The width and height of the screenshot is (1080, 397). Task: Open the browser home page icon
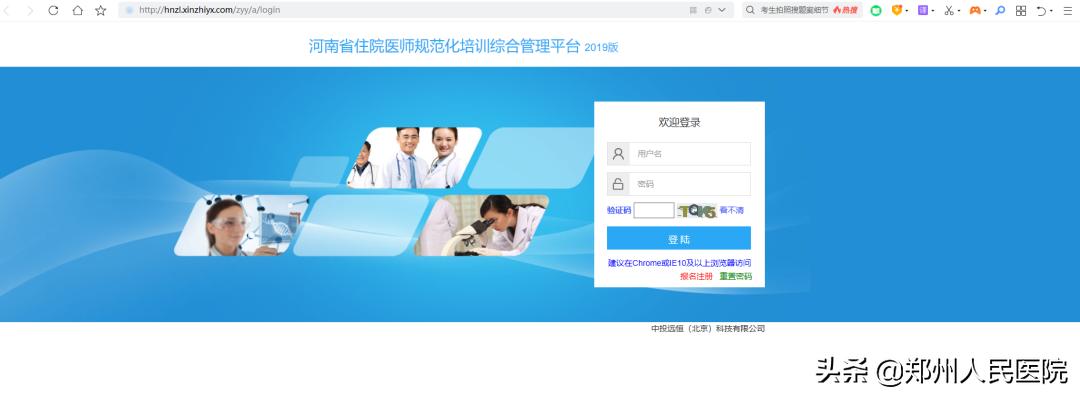coord(77,10)
